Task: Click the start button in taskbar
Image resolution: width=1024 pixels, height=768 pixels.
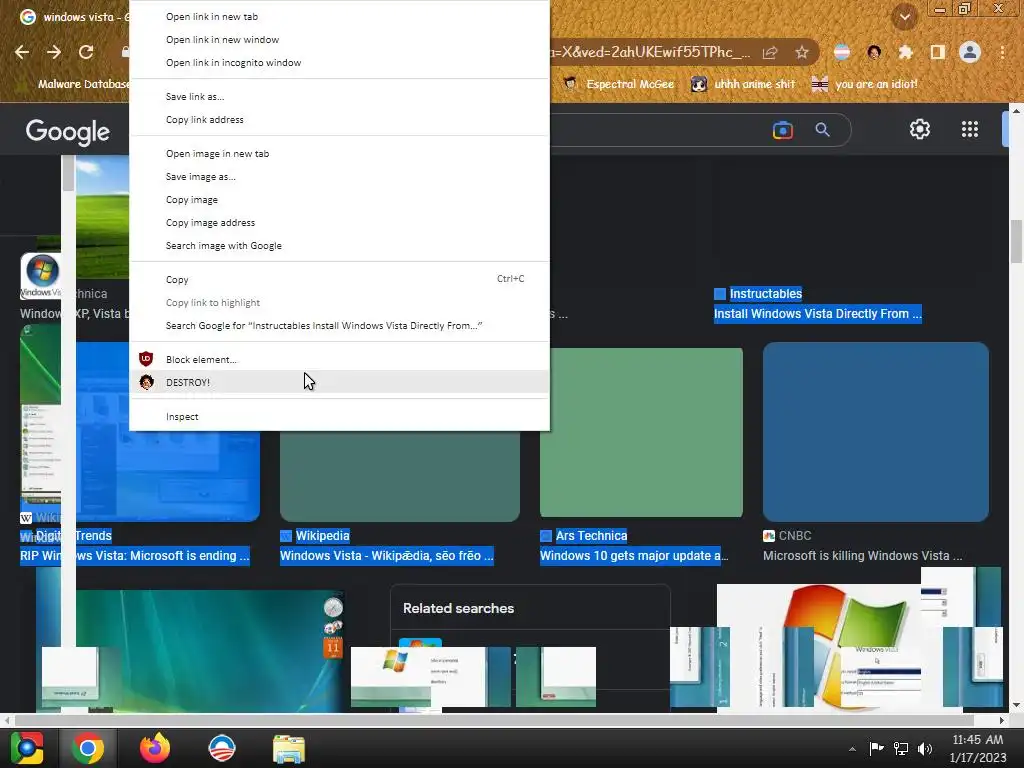Action: coord(27,748)
